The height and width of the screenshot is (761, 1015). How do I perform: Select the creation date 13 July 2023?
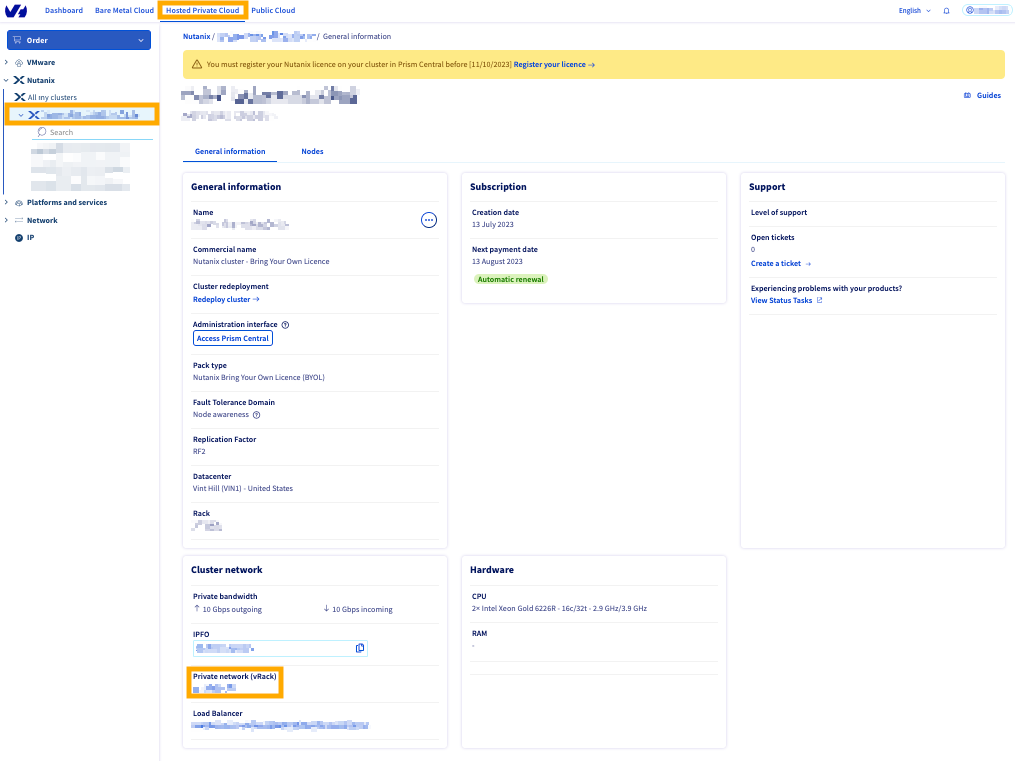(493, 225)
